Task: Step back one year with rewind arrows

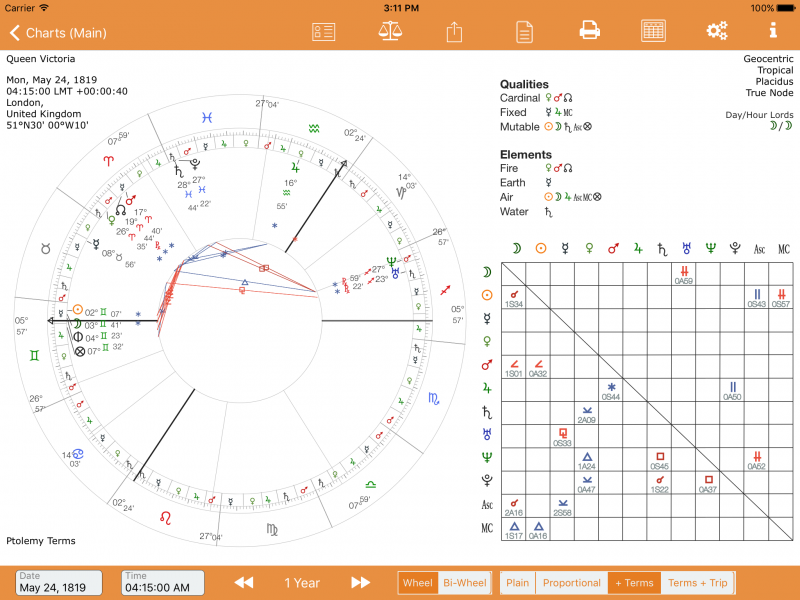Action: coord(243,583)
